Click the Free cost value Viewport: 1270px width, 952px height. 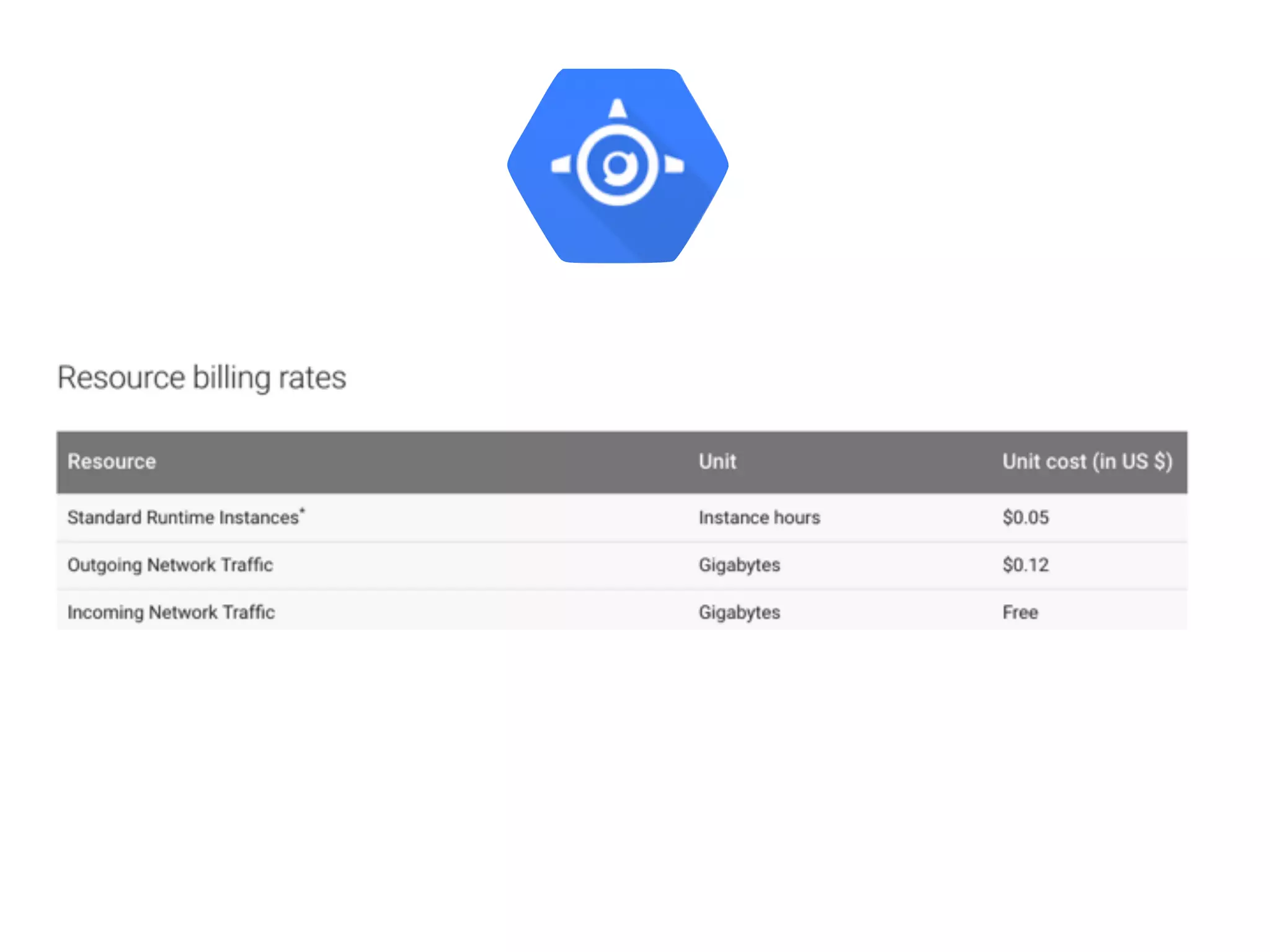click(1020, 612)
